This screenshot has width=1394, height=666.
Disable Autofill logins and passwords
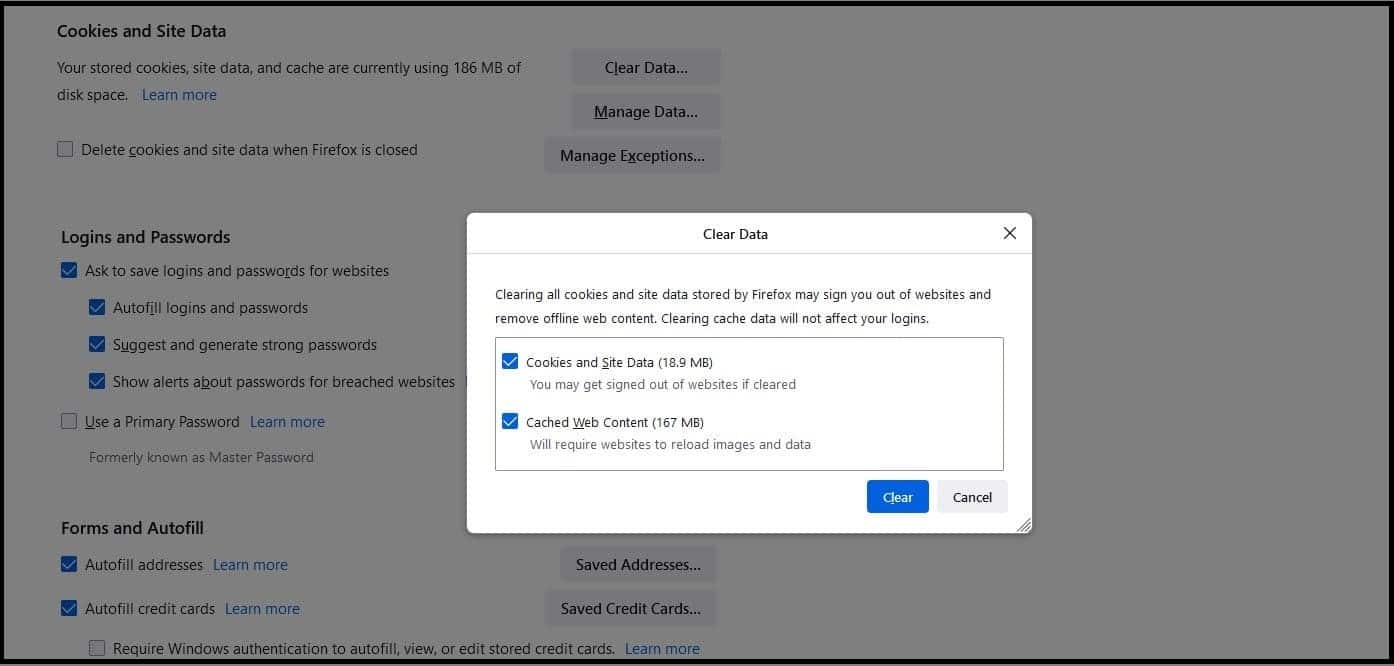(x=97, y=307)
